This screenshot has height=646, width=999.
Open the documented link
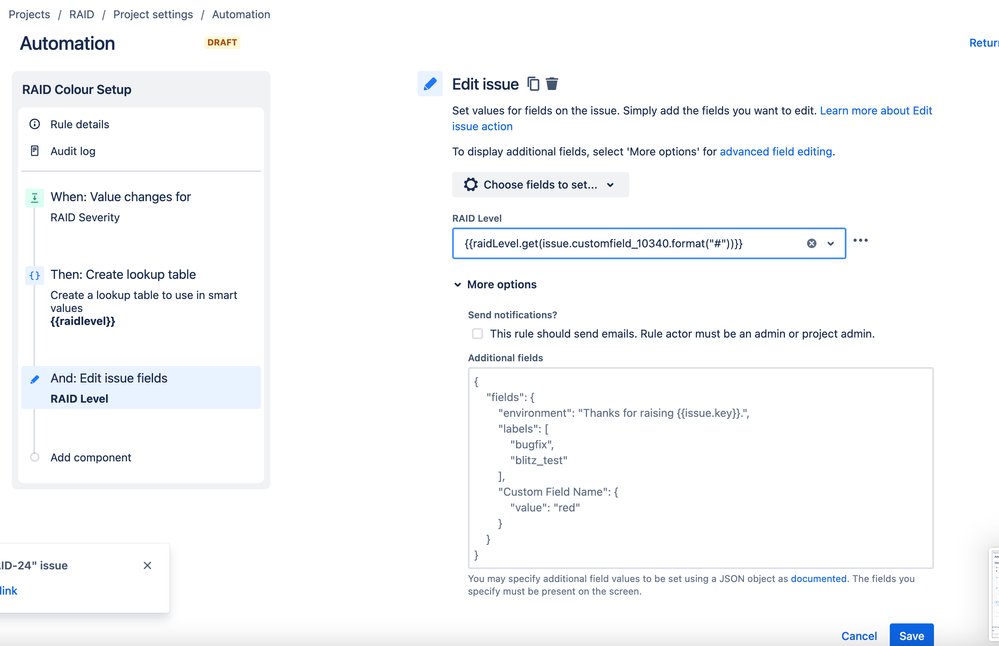(x=819, y=578)
